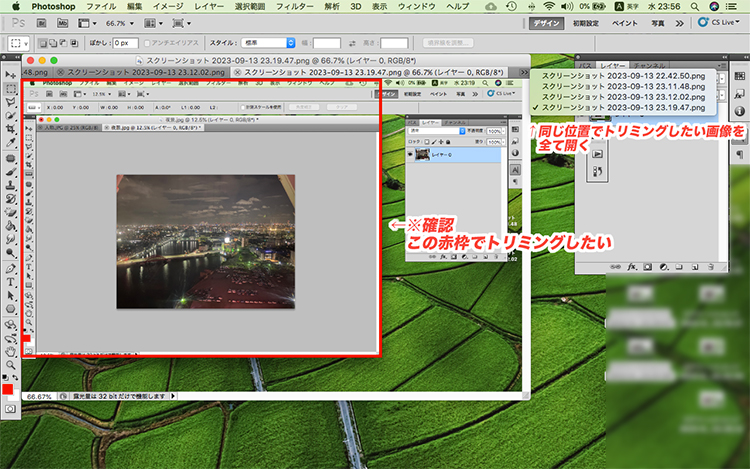Click the white background color swatch
Screen dimensions: 750x469
coord(16,396)
